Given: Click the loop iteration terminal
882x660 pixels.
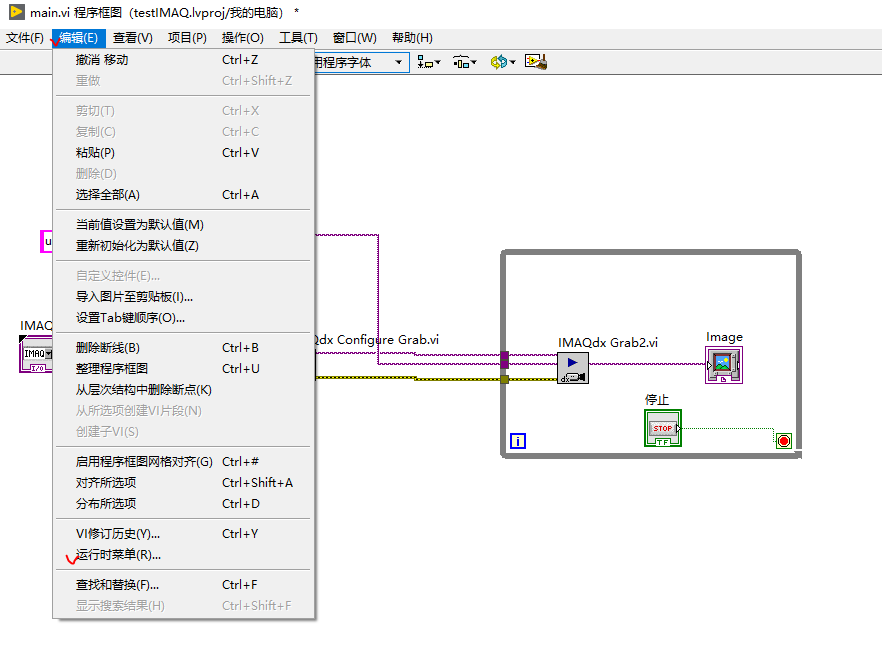Looking at the screenshot, I should pyautogui.click(x=517, y=440).
